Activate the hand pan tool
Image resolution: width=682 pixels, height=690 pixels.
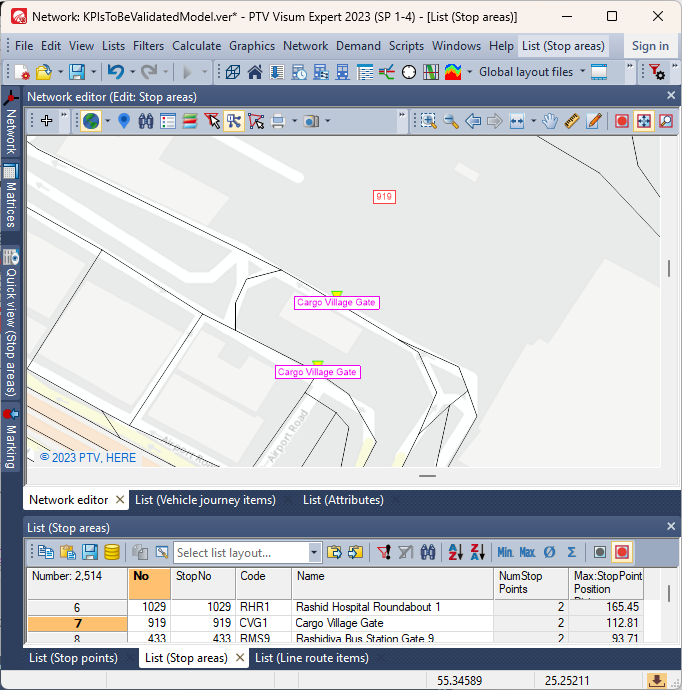tap(549, 121)
